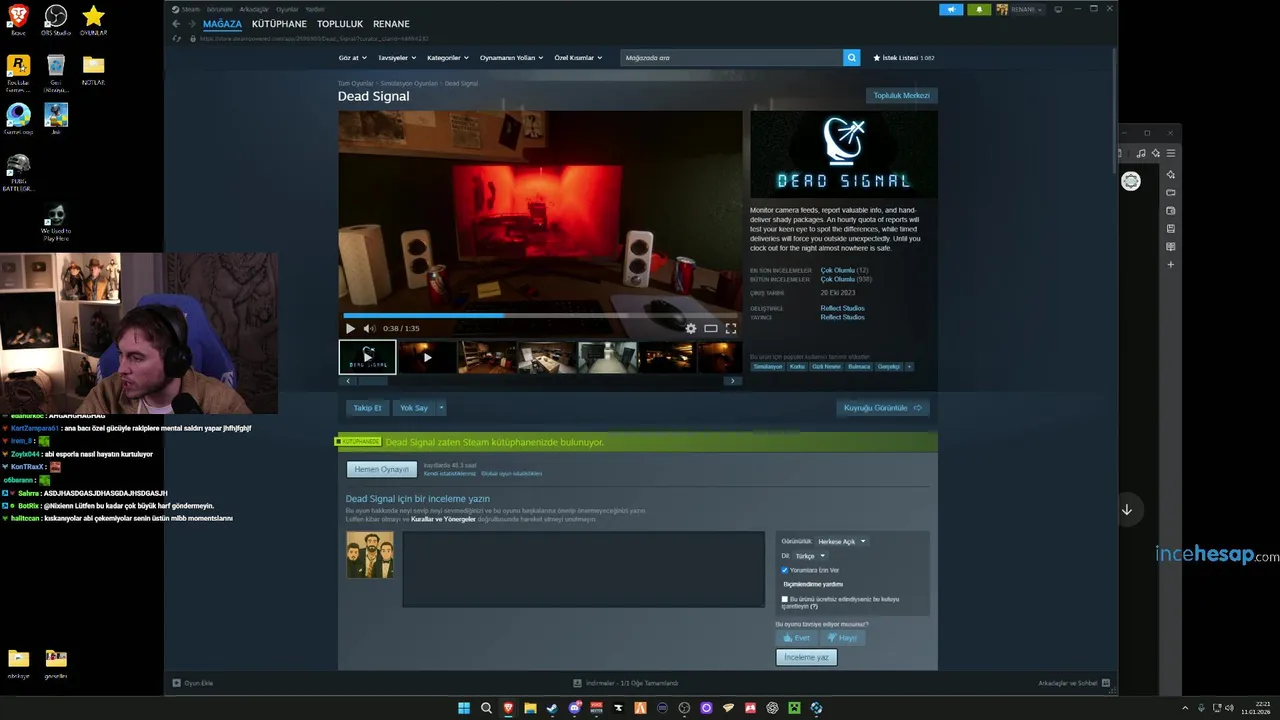Screen dimensions: 1280x720
Task: Submit with the İnceleme yaz button
Action: pyautogui.click(x=806, y=657)
